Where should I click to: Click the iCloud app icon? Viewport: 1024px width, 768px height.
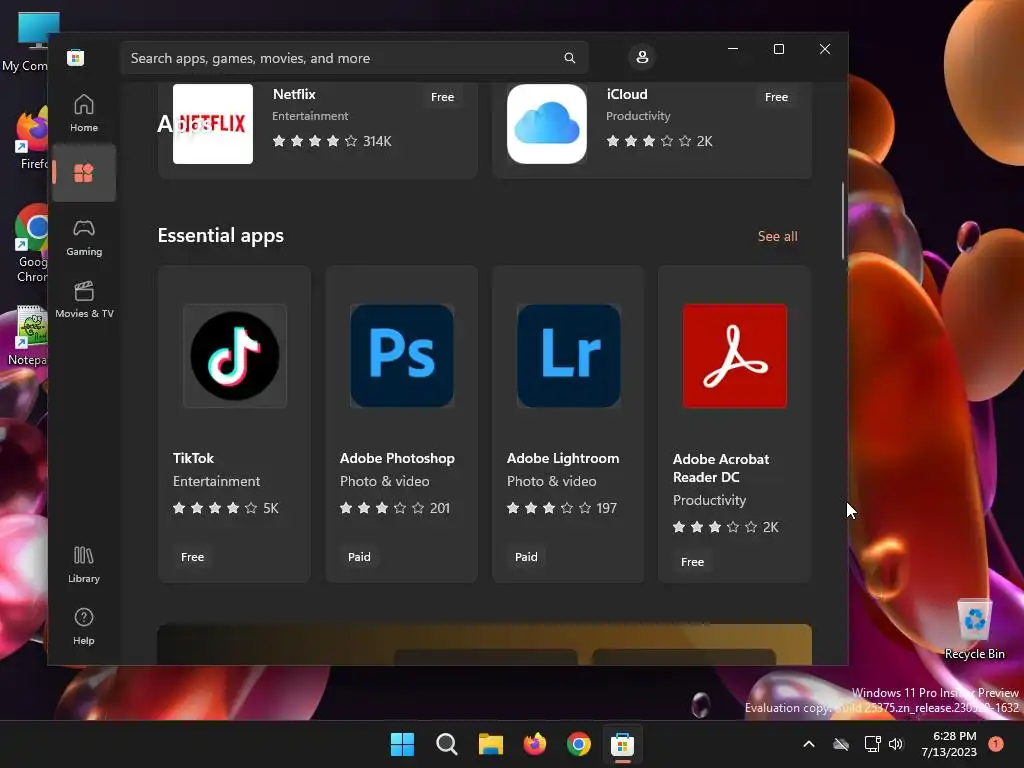tap(547, 123)
